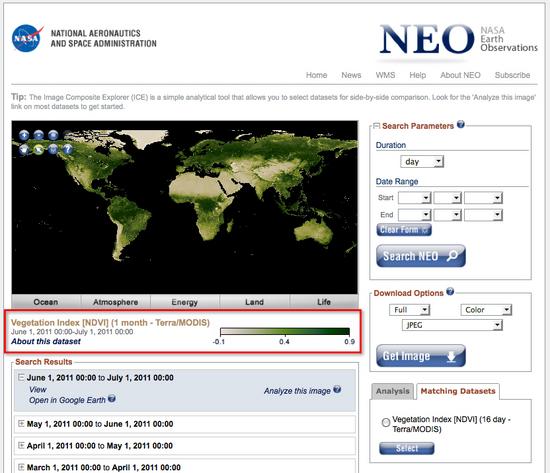The image size is (550, 473).
Task: Open the Subscribe navigation link
Action: tap(512, 75)
